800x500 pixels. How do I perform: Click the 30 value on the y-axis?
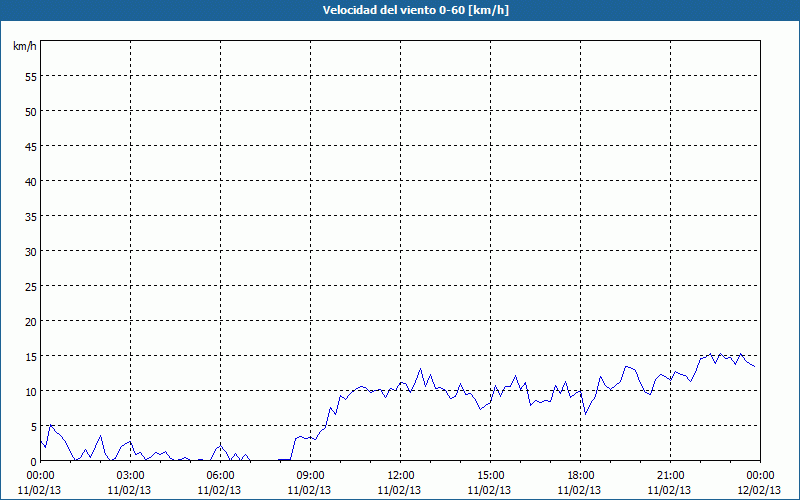click(31, 252)
